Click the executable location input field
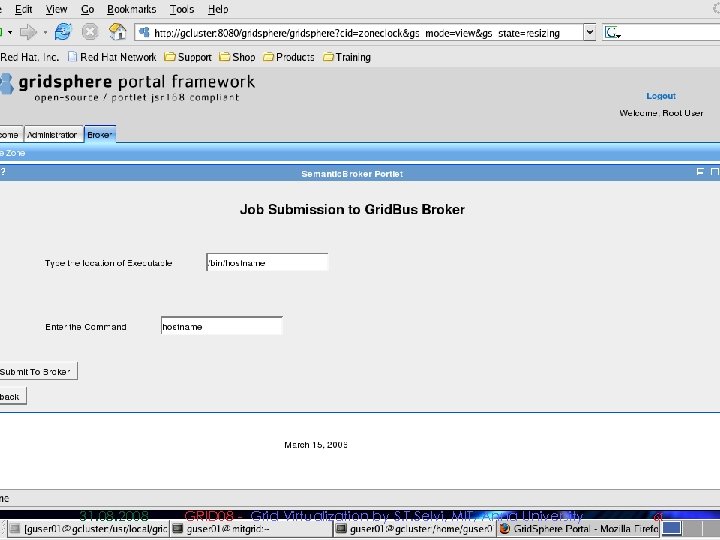Viewport: 720px width, 540px height. click(267, 262)
